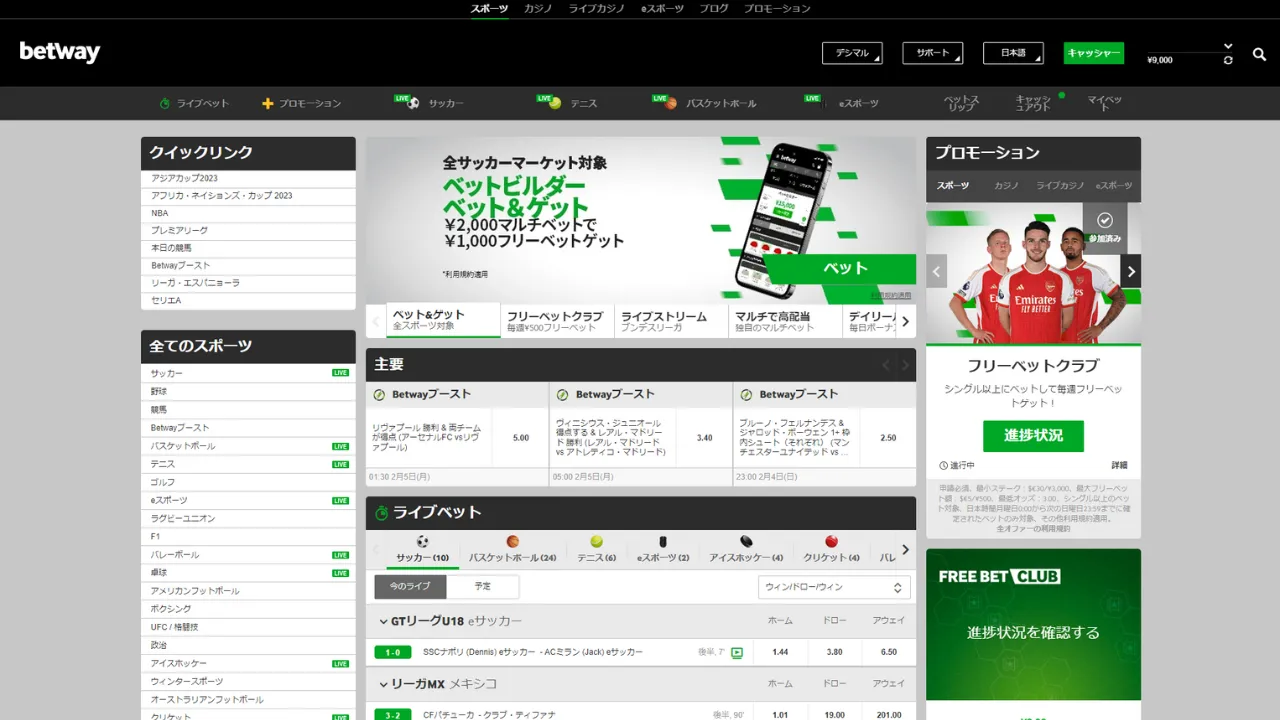Click the 進捗状況 green button
Viewport: 1280px width, 720px height.
[x=1033, y=435]
